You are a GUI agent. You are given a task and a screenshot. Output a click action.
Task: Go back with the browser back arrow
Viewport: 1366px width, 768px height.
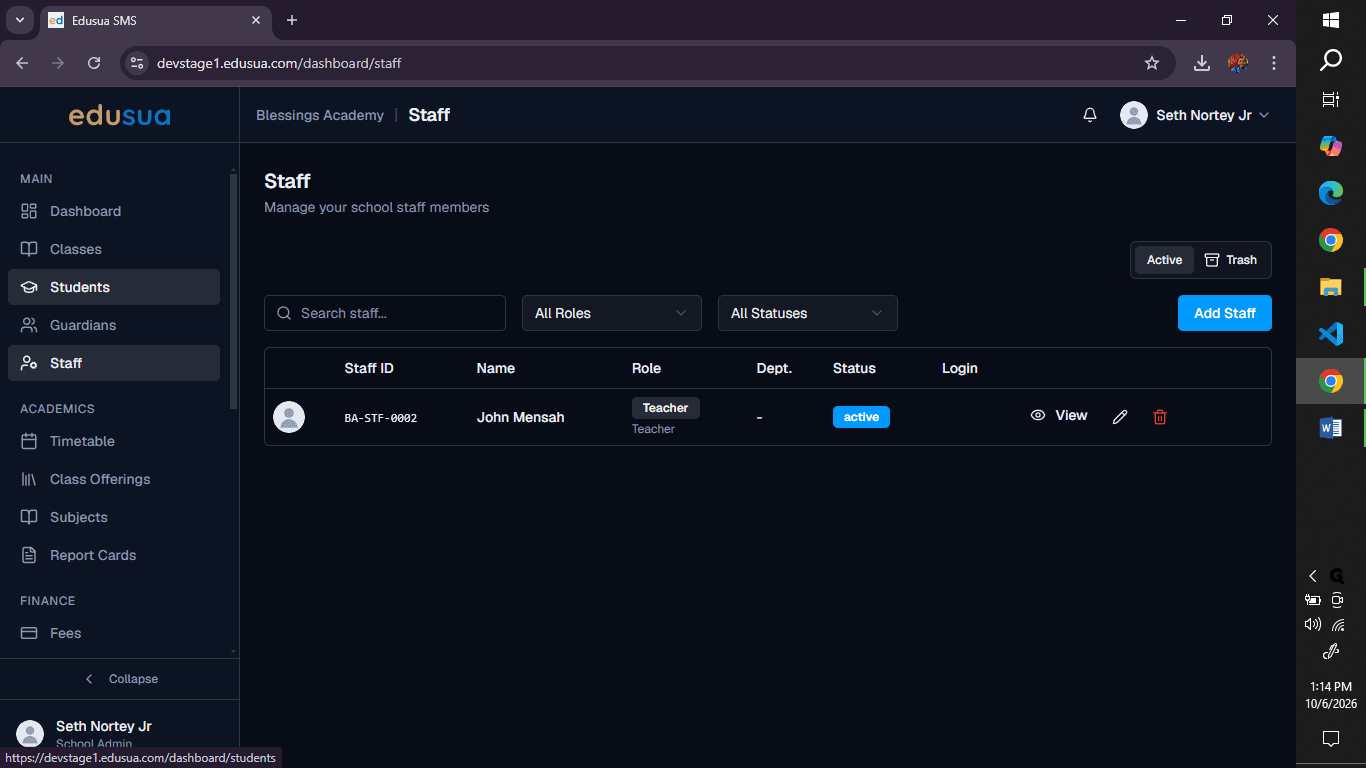coord(22,63)
